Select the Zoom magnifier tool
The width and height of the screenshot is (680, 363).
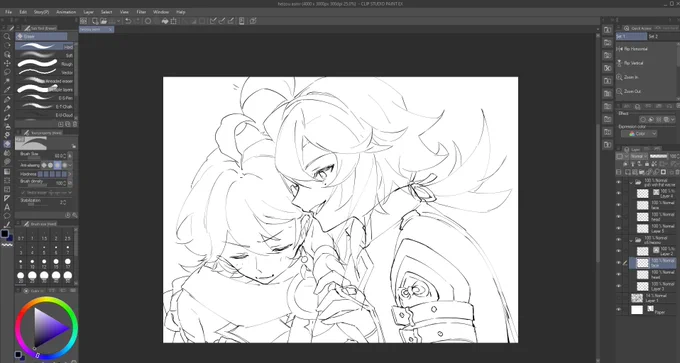[x=7, y=37]
